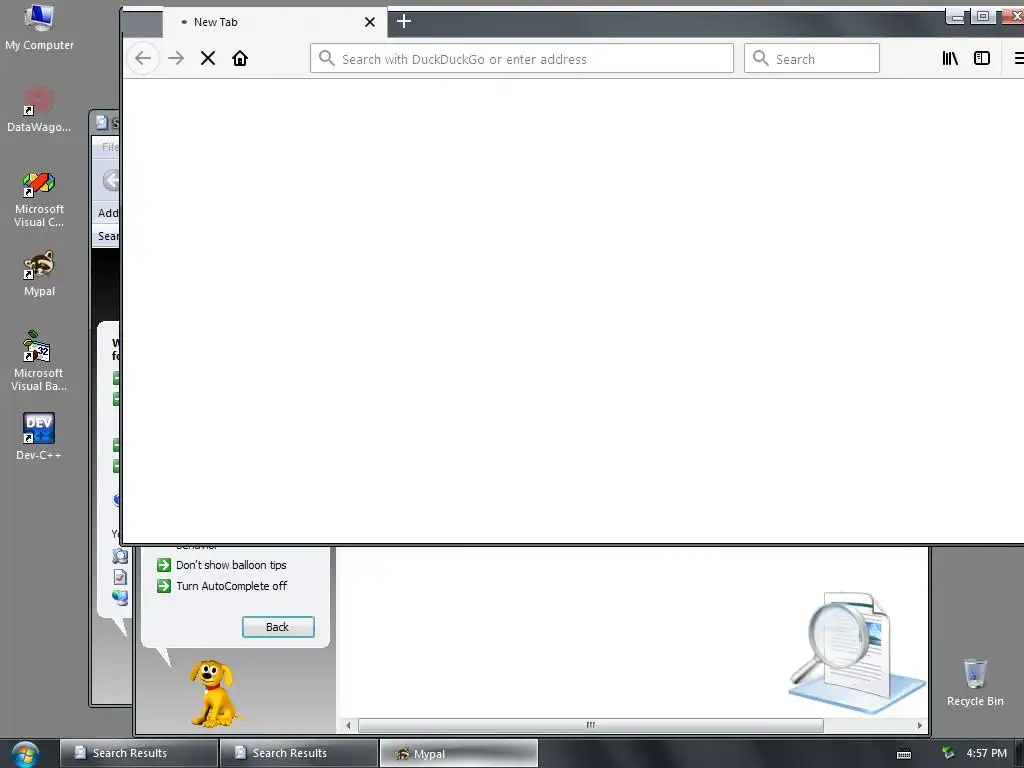Screen dimensions: 1024x768
Task: Stop loading the page with X button
Action: click(x=208, y=58)
